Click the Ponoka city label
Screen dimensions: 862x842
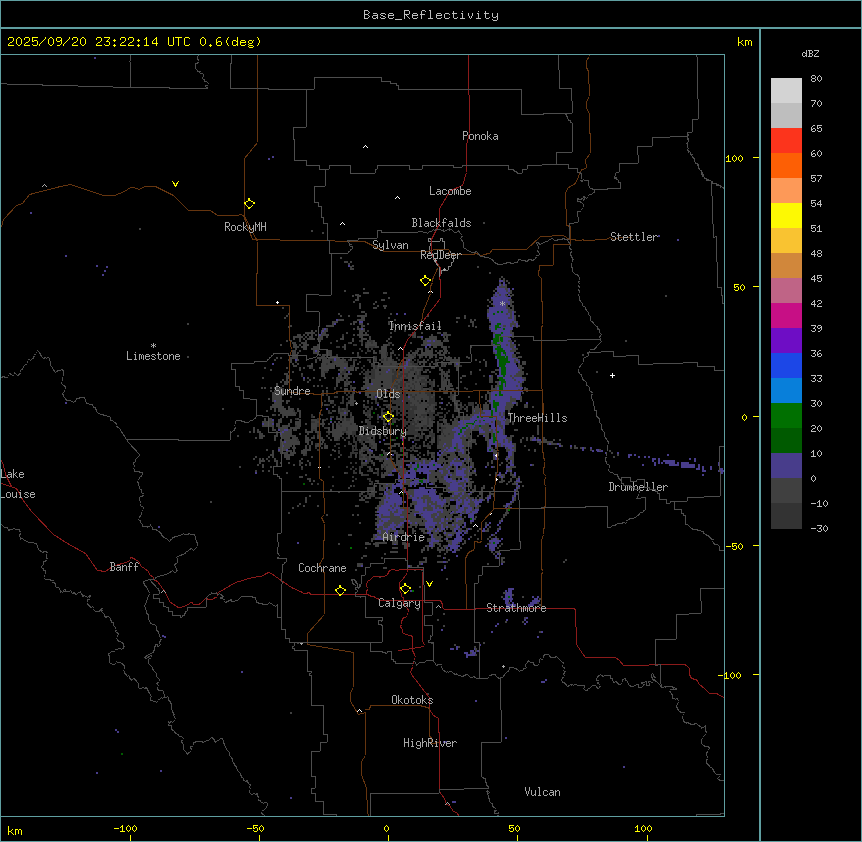480,136
